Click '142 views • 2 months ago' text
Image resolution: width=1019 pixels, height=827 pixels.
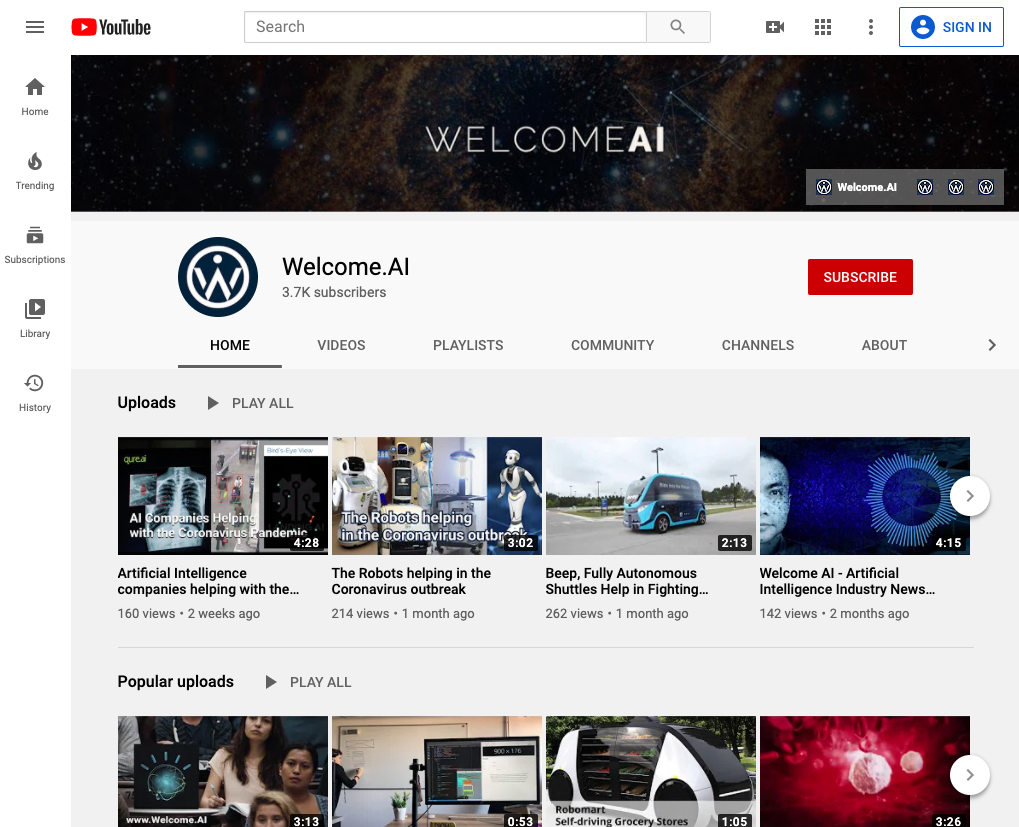pos(834,613)
